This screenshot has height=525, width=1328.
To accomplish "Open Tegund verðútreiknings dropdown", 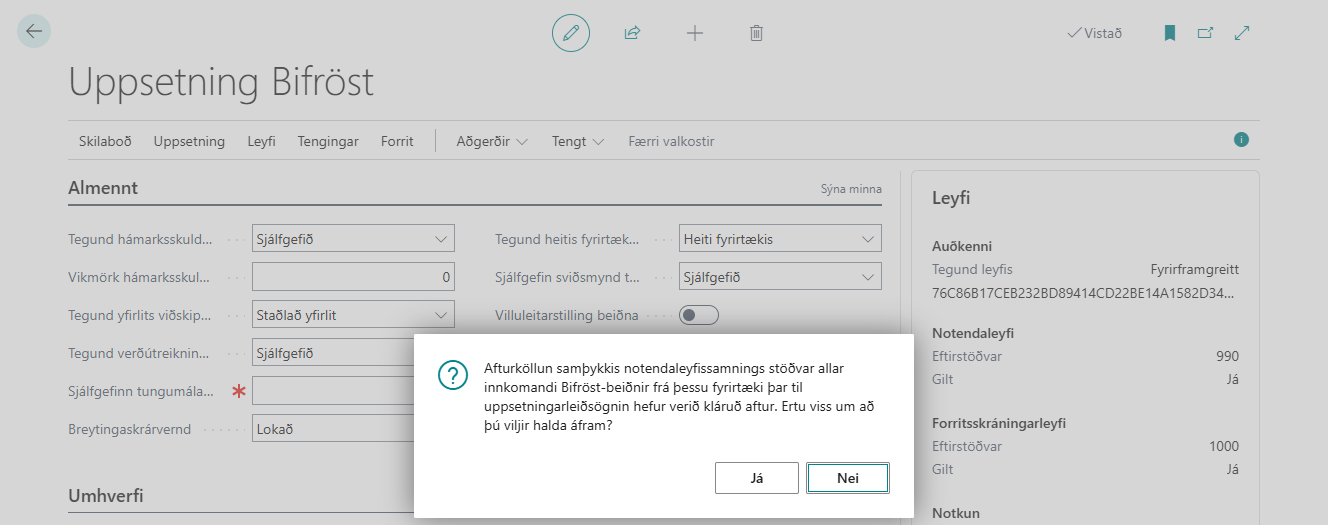I will click(333, 353).
